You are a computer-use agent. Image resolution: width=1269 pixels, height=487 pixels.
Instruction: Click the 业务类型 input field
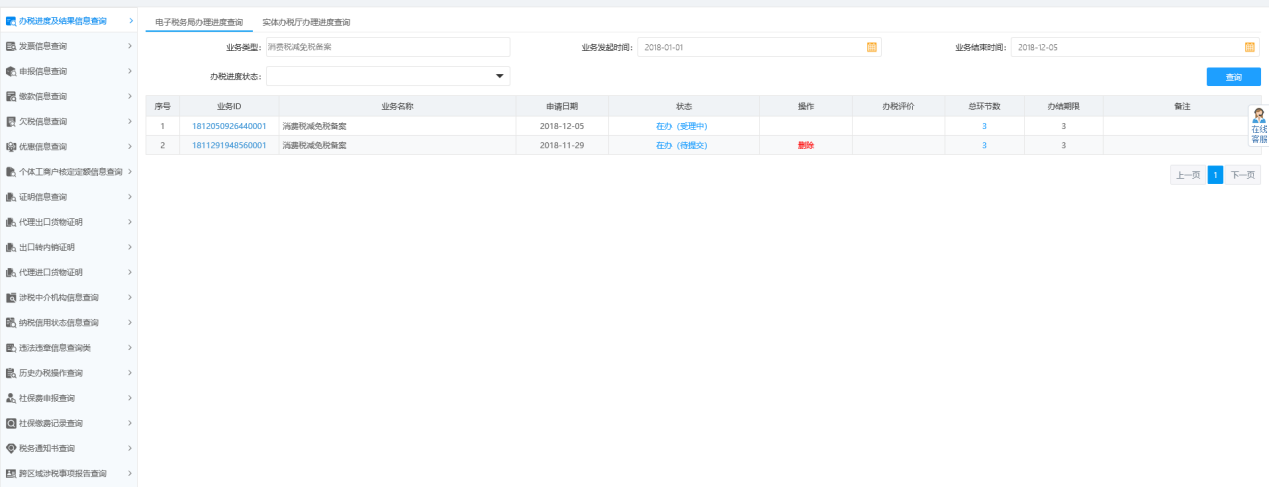388,47
